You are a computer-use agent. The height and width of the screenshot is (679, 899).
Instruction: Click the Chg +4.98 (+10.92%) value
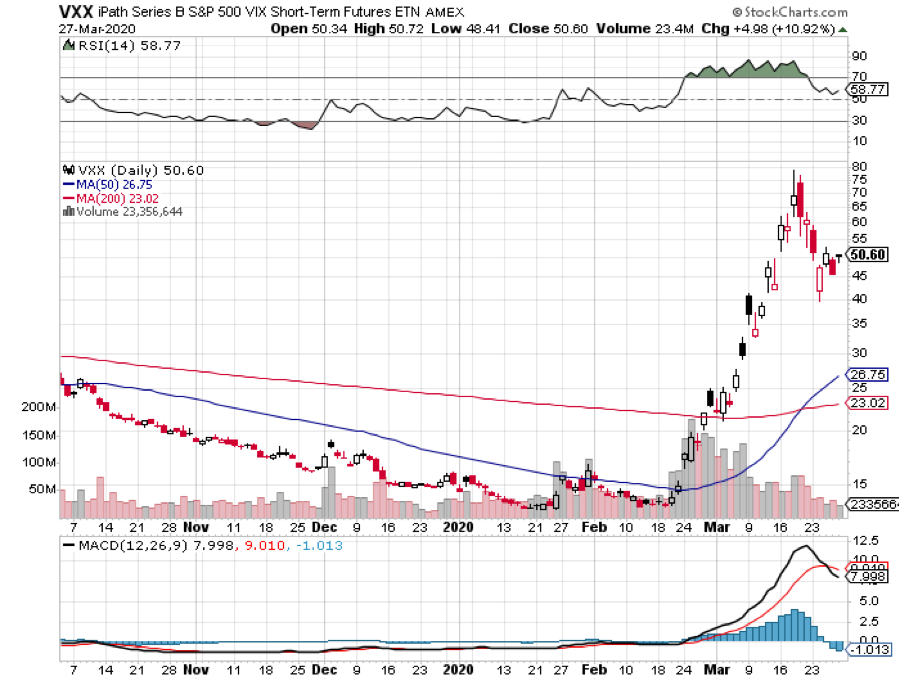(768, 29)
